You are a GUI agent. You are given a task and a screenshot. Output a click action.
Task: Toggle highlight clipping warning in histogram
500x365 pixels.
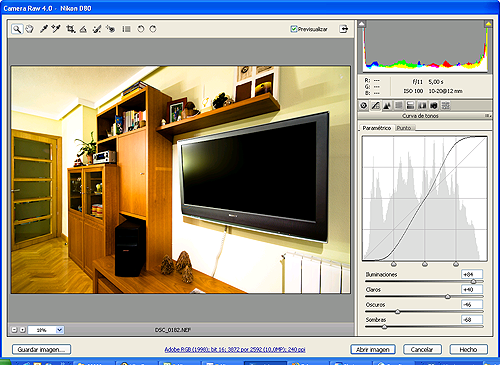pos(488,24)
